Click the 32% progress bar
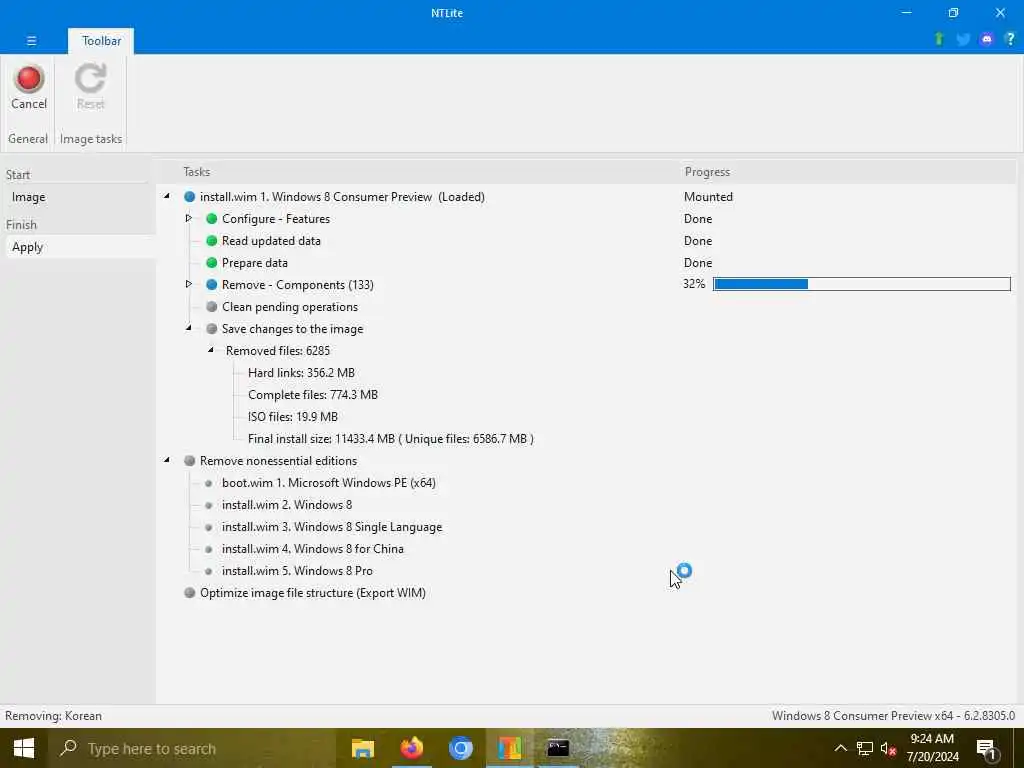1024x768 pixels. pyautogui.click(x=861, y=284)
